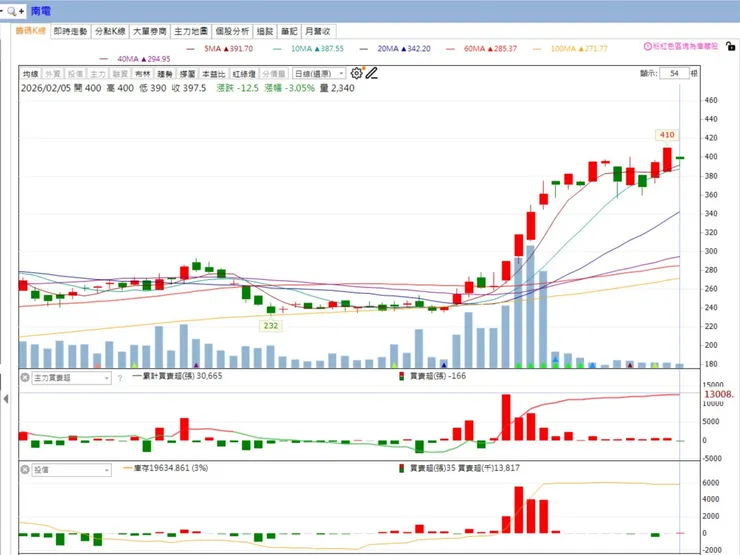Click the 顯示 bar count field showing 54
The image size is (740, 555).
[x=674, y=74]
